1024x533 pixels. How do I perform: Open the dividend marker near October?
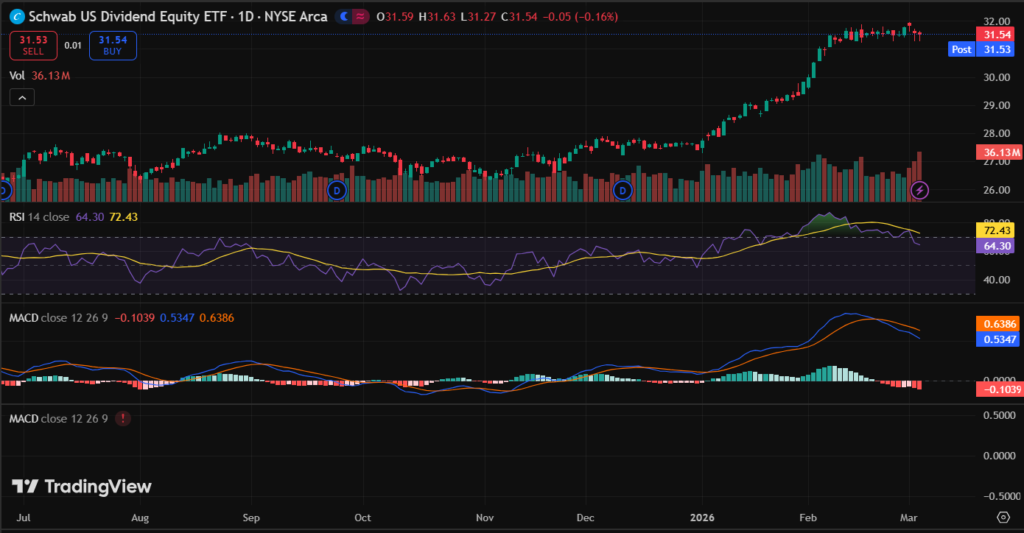click(x=336, y=190)
